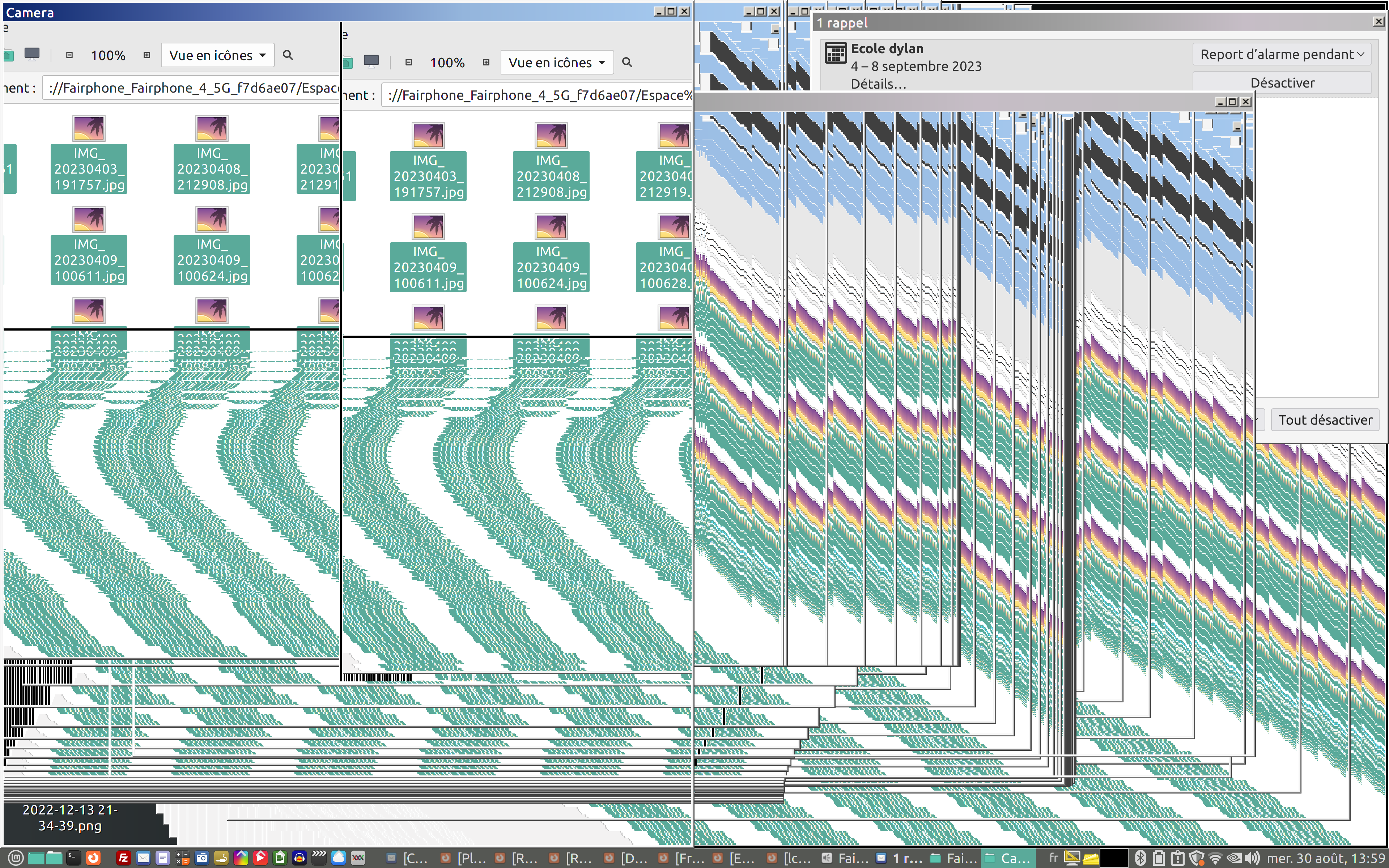Click the Wi-Fi network tray icon
The width and height of the screenshot is (1389, 868).
tap(1215, 858)
